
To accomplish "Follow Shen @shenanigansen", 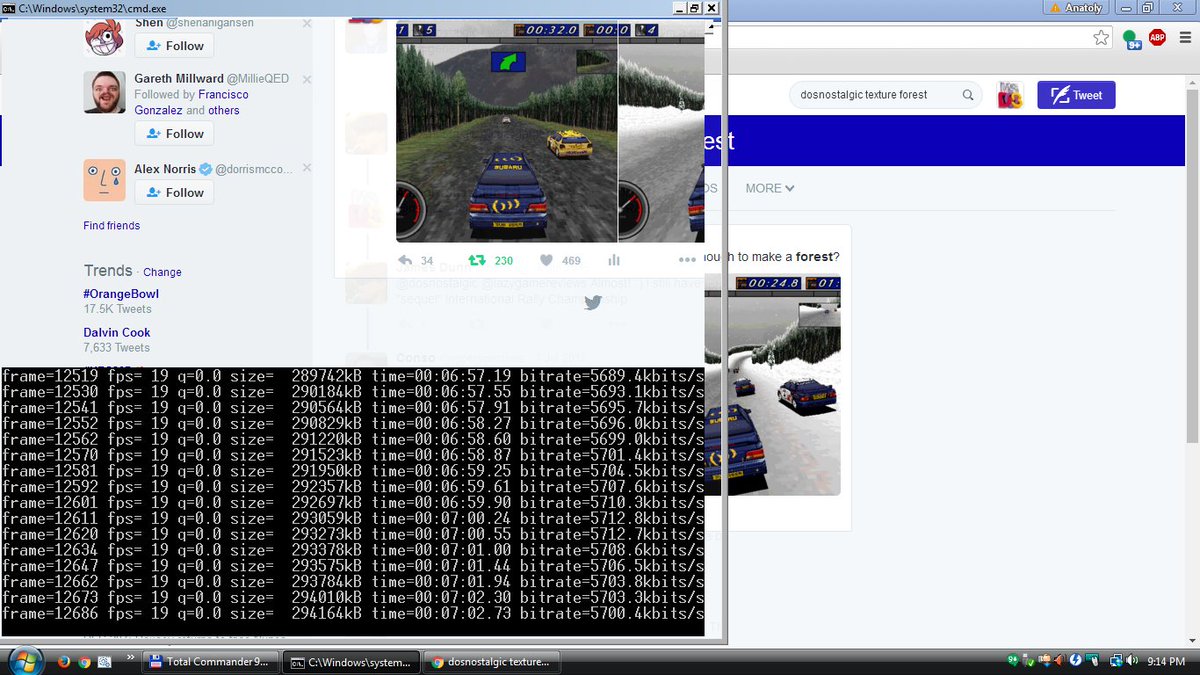I will [x=175, y=45].
